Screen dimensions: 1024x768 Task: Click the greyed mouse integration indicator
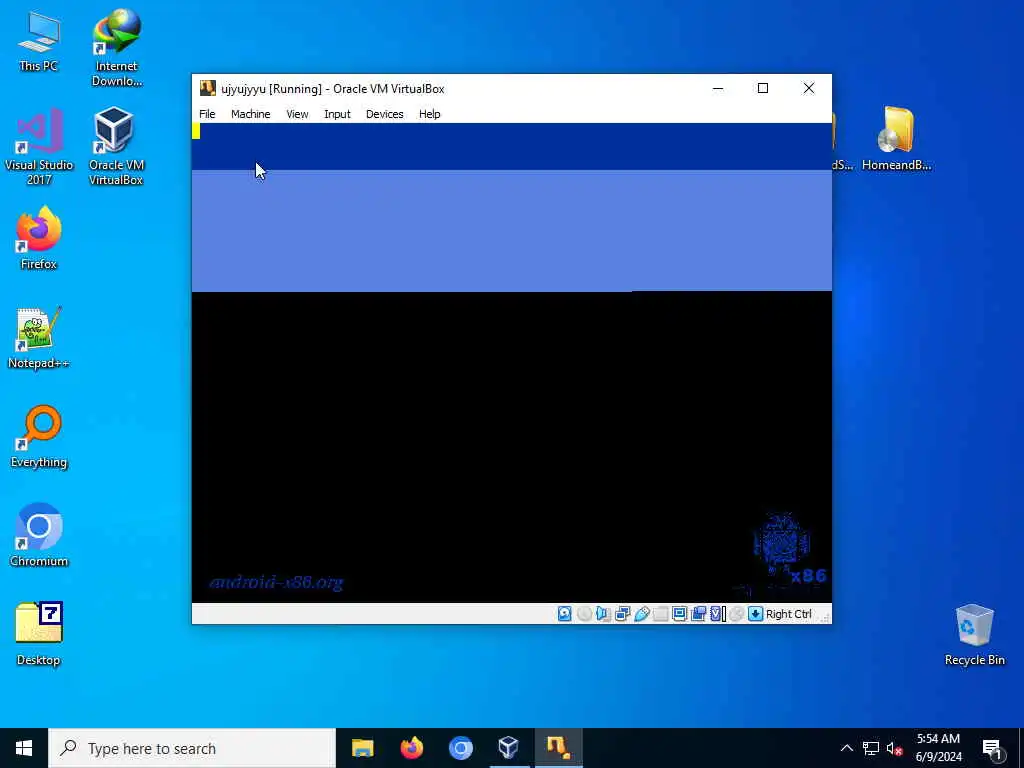737,614
